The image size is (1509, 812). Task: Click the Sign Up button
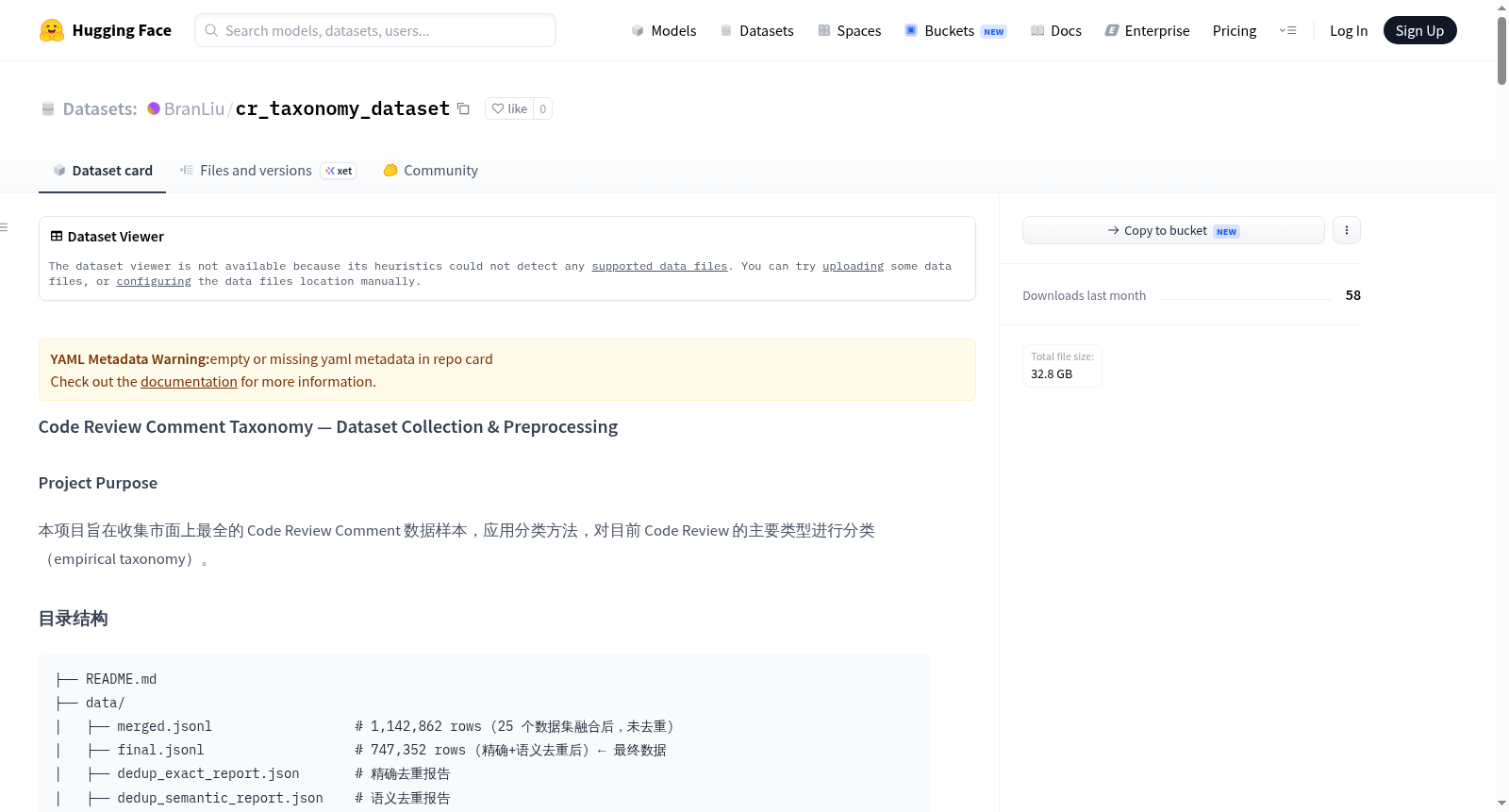[x=1419, y=30]
